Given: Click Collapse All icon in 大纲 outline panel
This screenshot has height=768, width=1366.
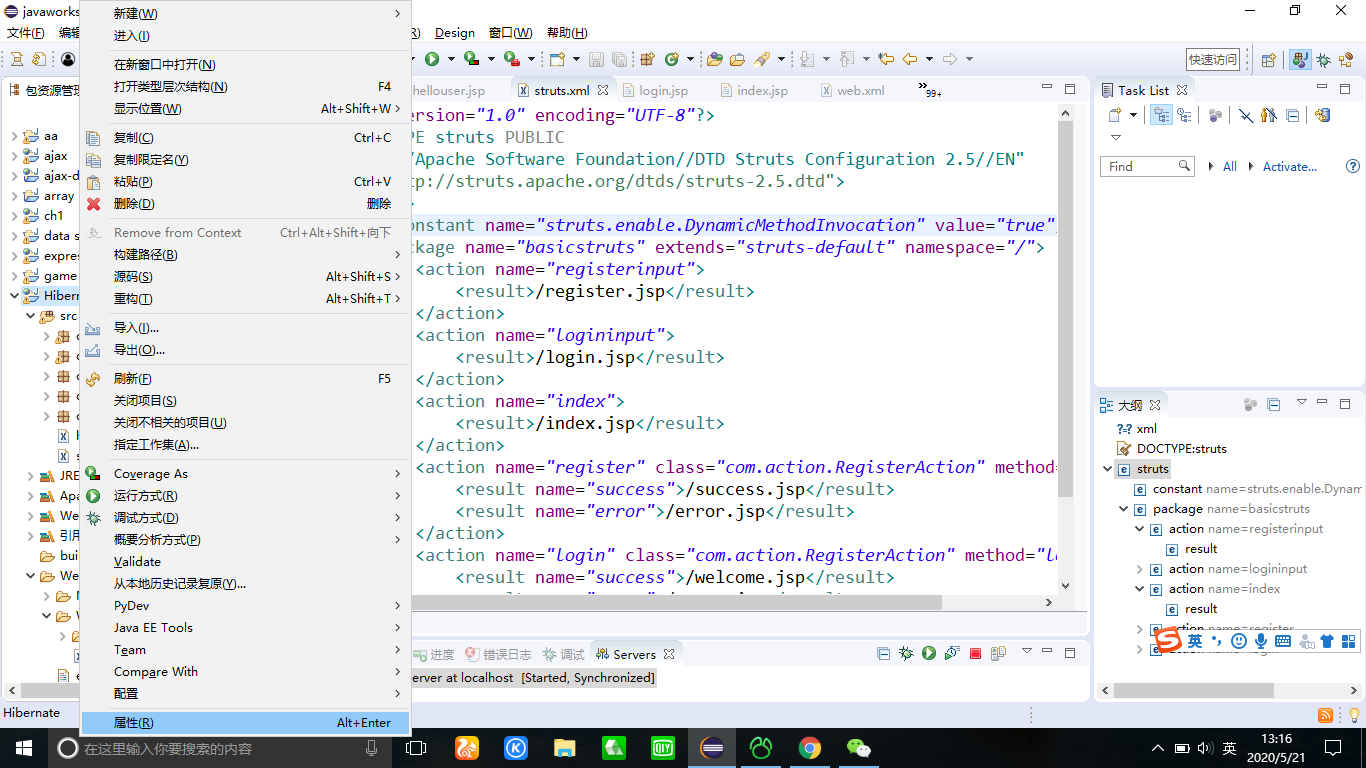Looking at the screenshot, I should [x=1273, y=405].
